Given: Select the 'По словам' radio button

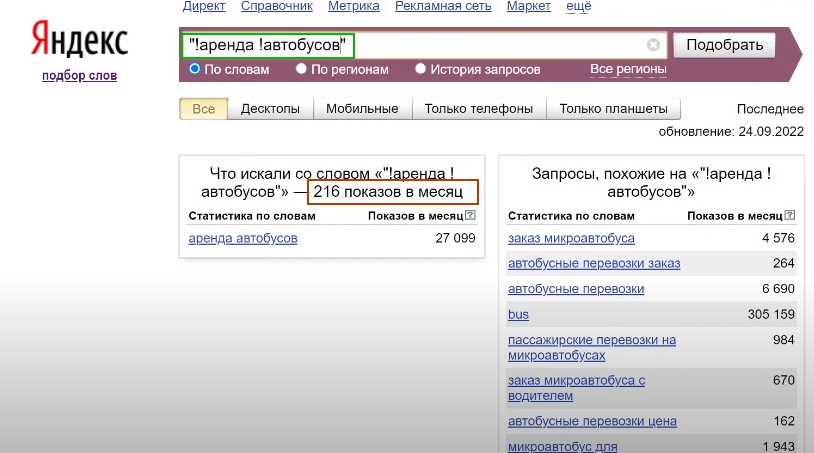Looking at the screenshot, I should point(195,68).
